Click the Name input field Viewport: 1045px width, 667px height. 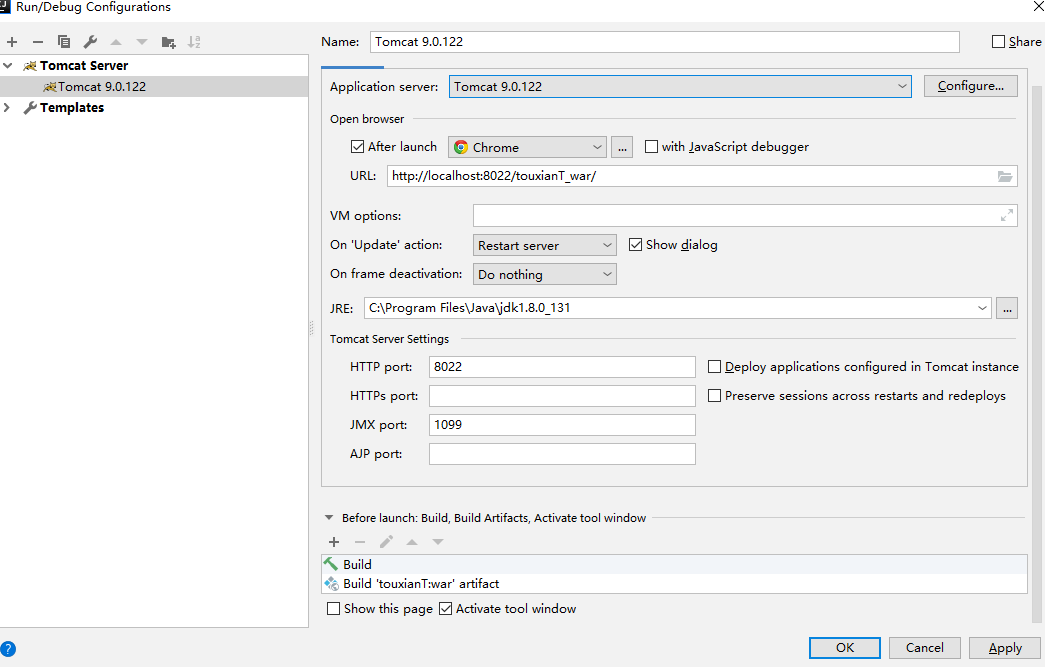[664, 41]
